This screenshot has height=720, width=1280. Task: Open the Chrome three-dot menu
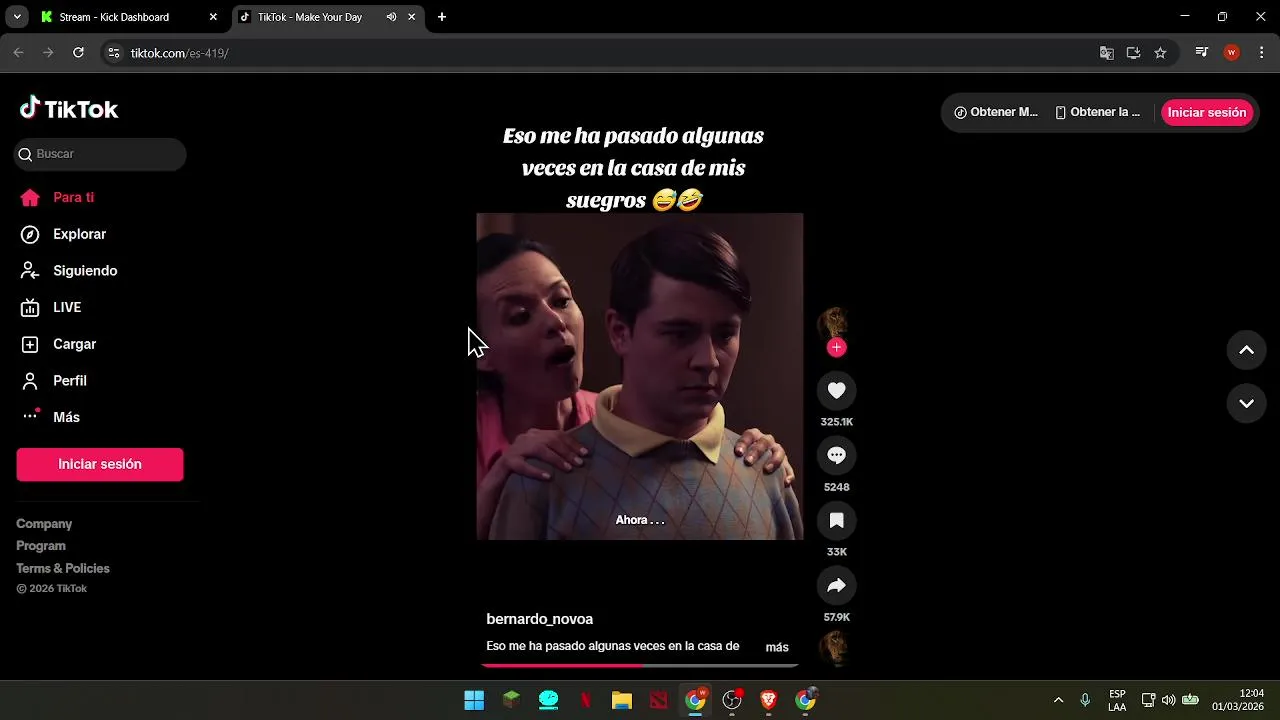[x=1261, y=53]
